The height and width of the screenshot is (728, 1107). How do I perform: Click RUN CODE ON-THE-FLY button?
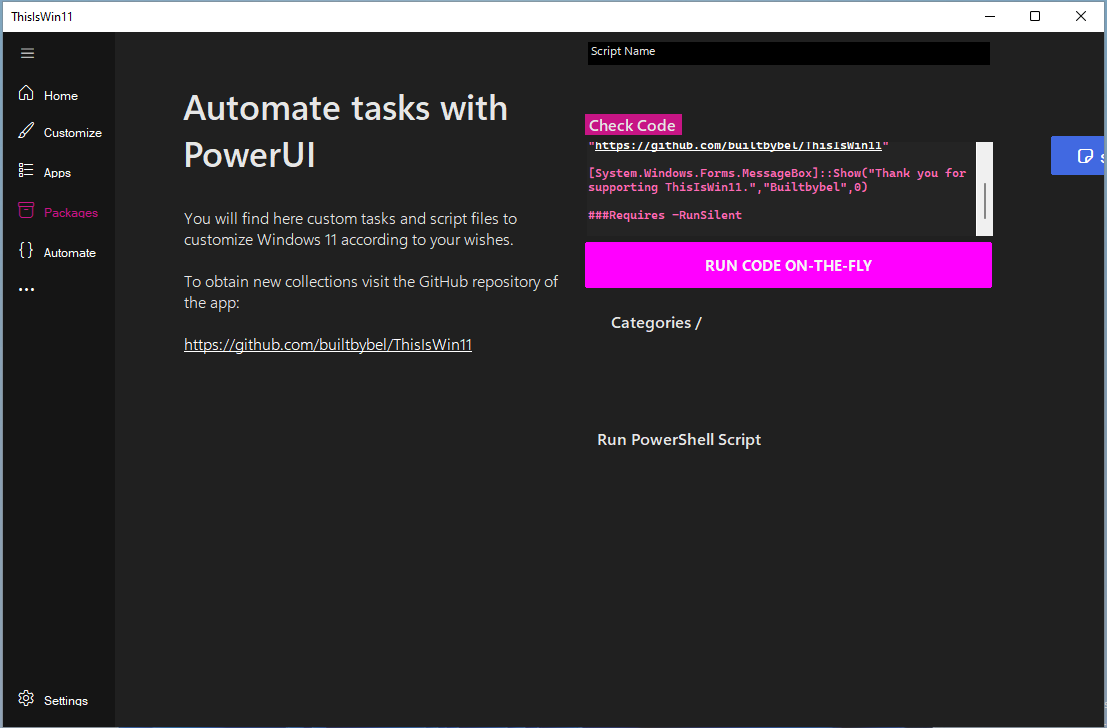click(x=789, y=265)
